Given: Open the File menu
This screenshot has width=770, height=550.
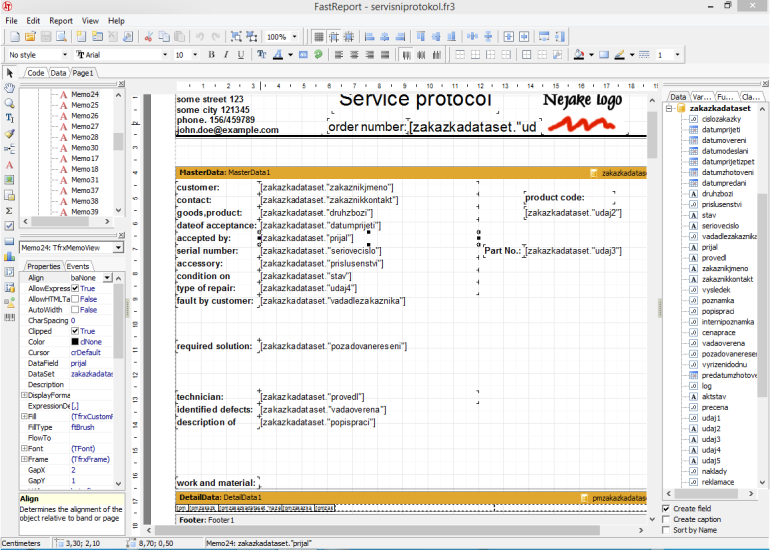Looking at the screenshot, I should pyautogui.click(x=11, y=21).
